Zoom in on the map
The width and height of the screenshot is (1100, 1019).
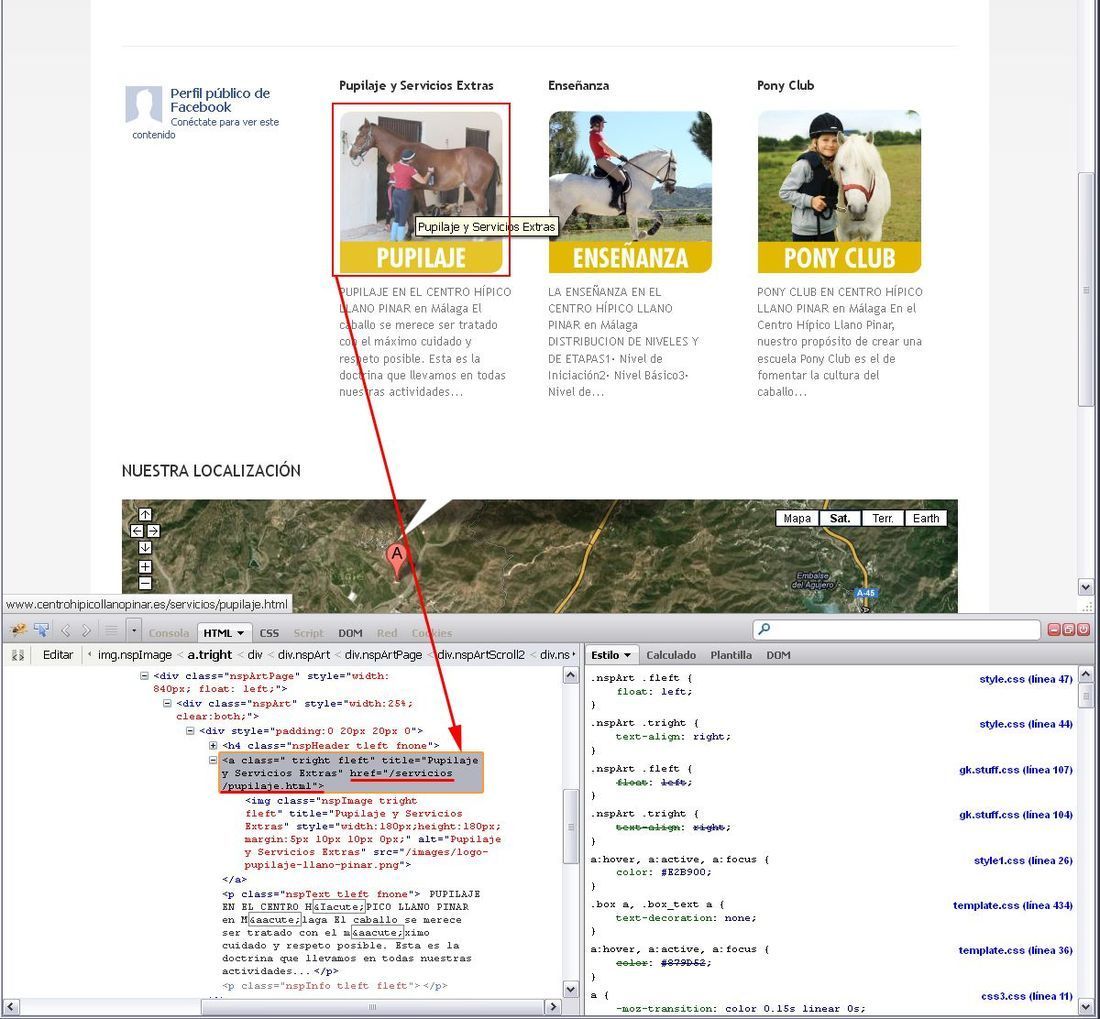[x=145, y=567]
